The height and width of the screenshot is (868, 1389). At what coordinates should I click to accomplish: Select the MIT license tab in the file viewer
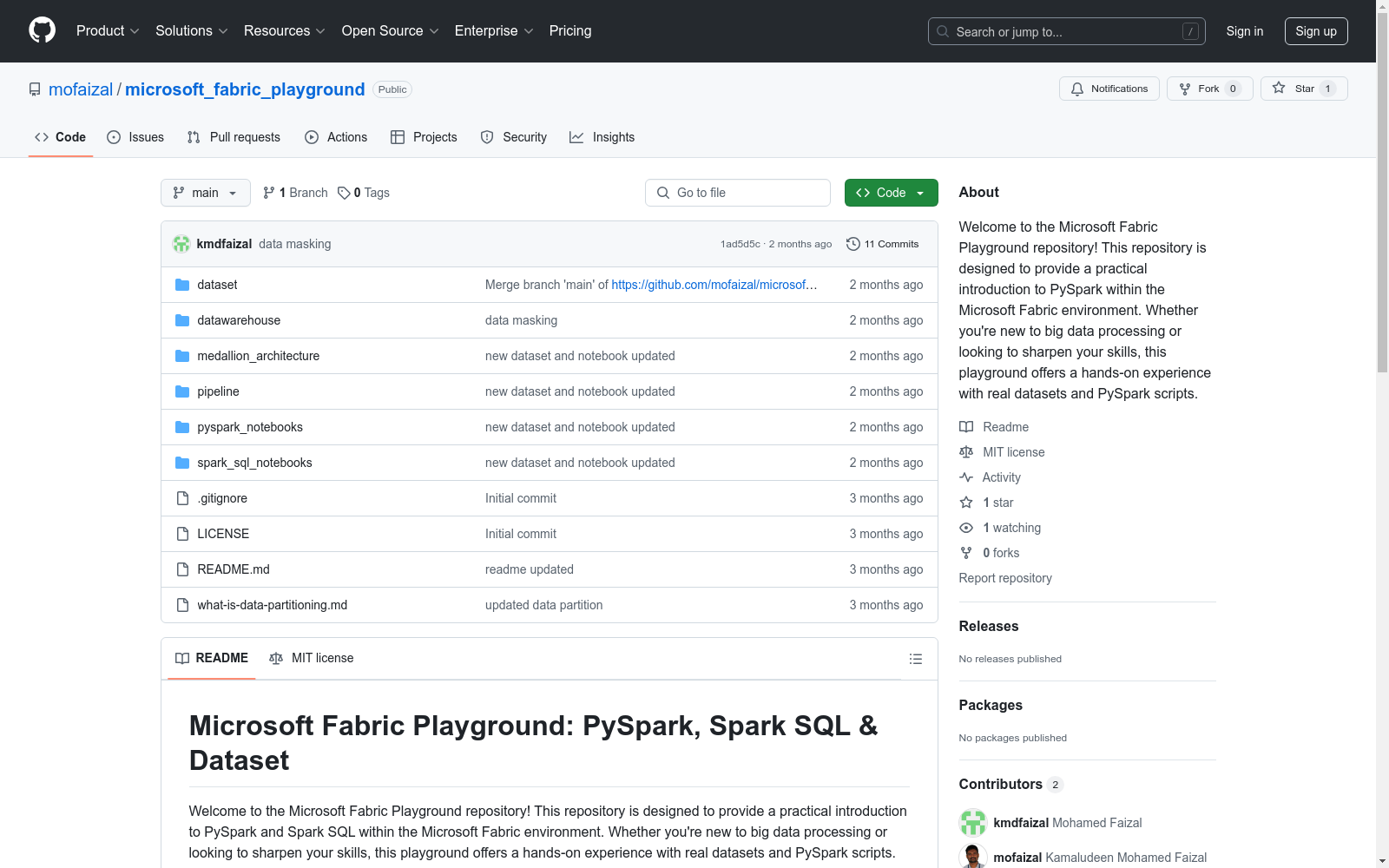point(312,658)
